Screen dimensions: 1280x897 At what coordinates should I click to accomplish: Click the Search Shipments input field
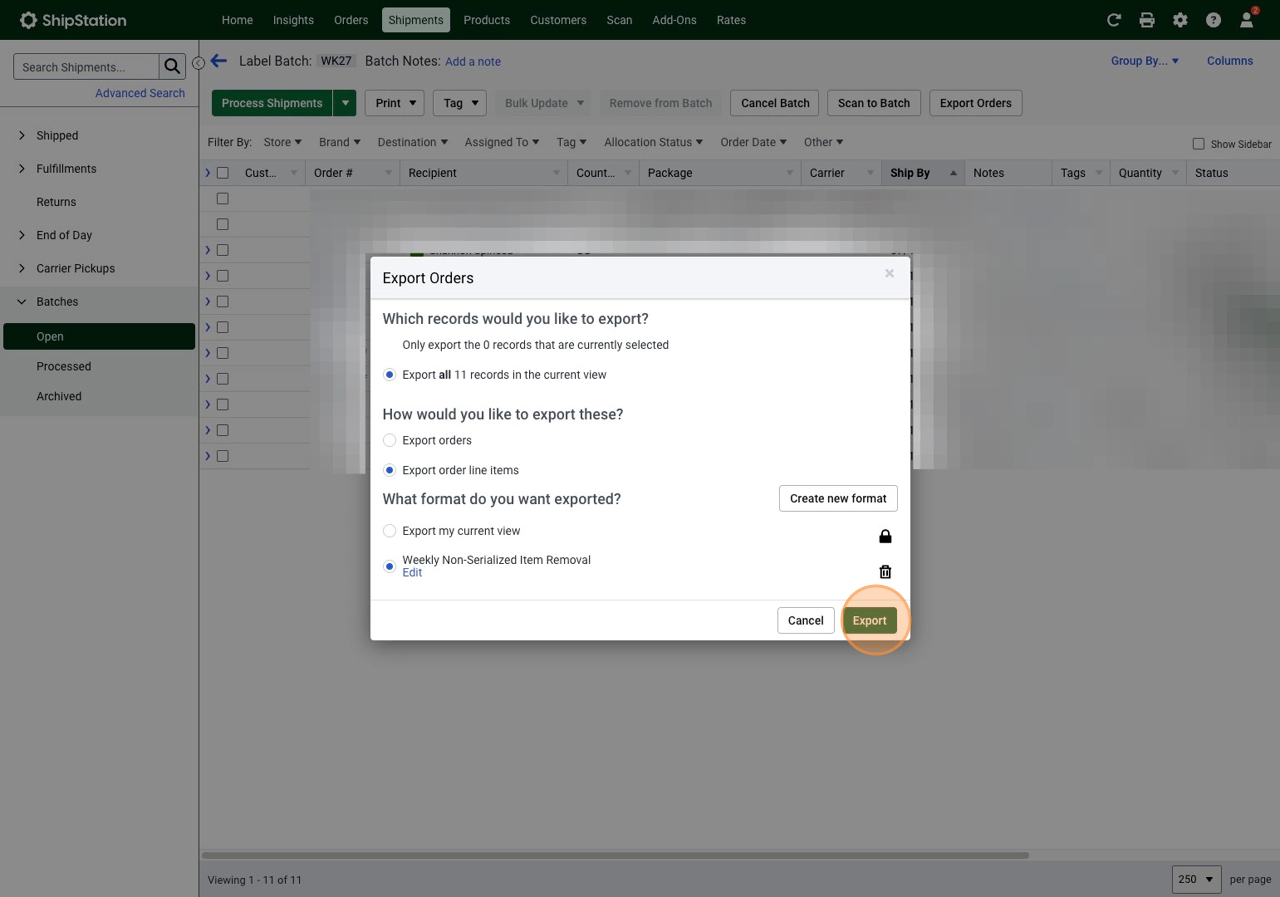(x=86, y=67)
